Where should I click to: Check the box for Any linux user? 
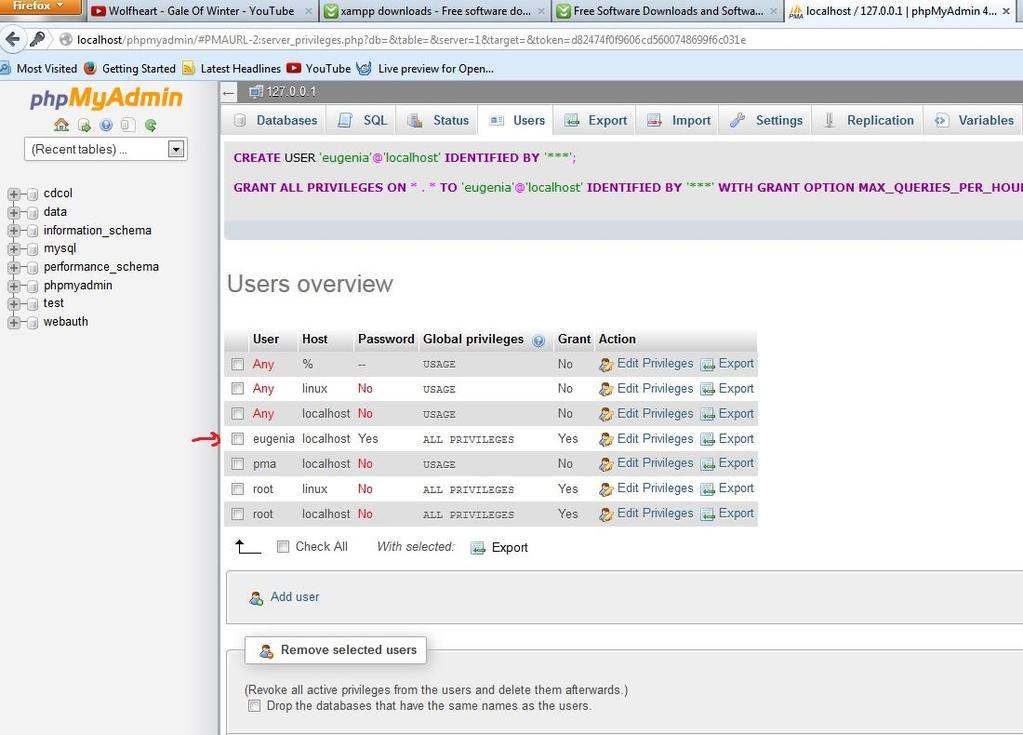(x=237, y=389)
